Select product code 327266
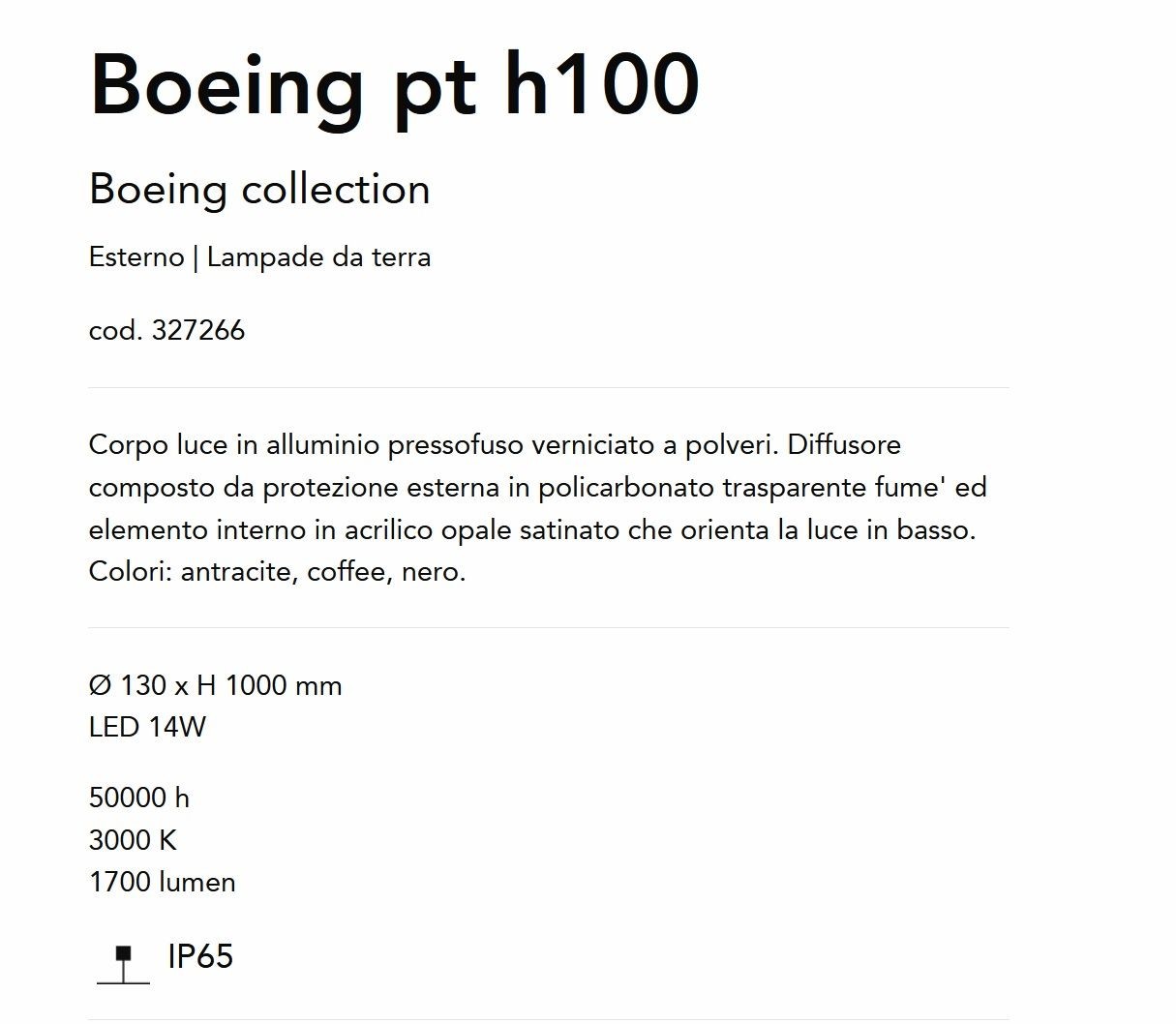 (166, 331)
